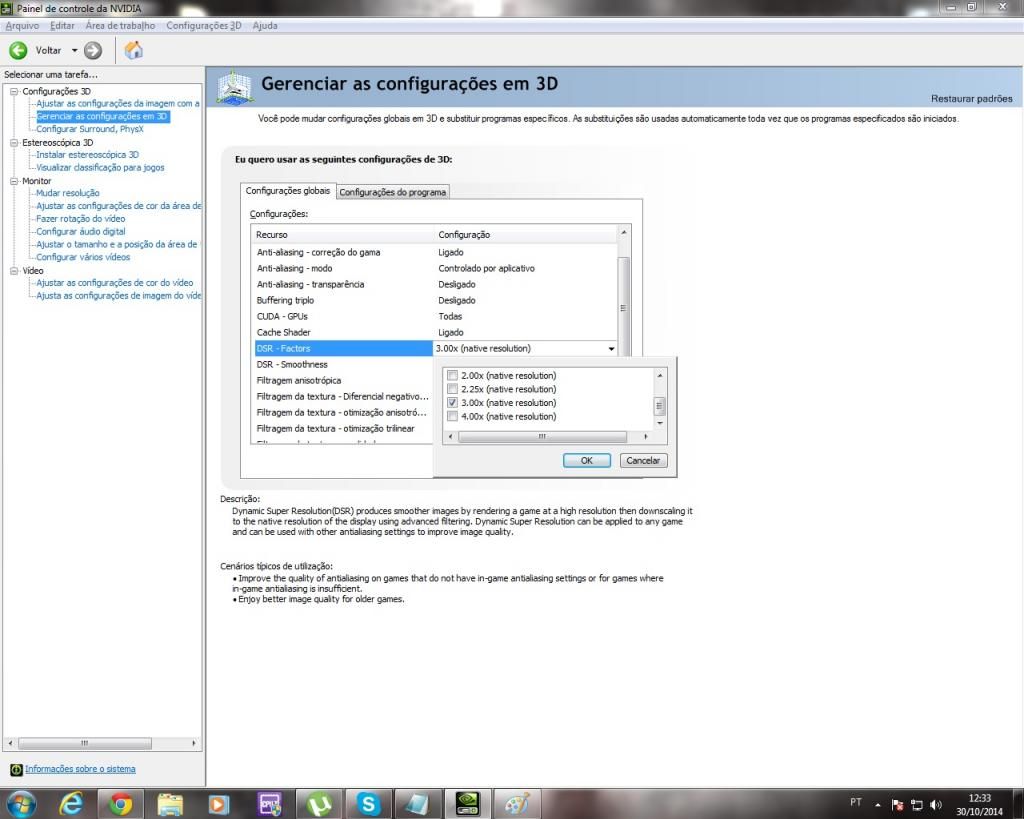Open Ajustar as configurações de cor do vídeo

pos(114,283)
